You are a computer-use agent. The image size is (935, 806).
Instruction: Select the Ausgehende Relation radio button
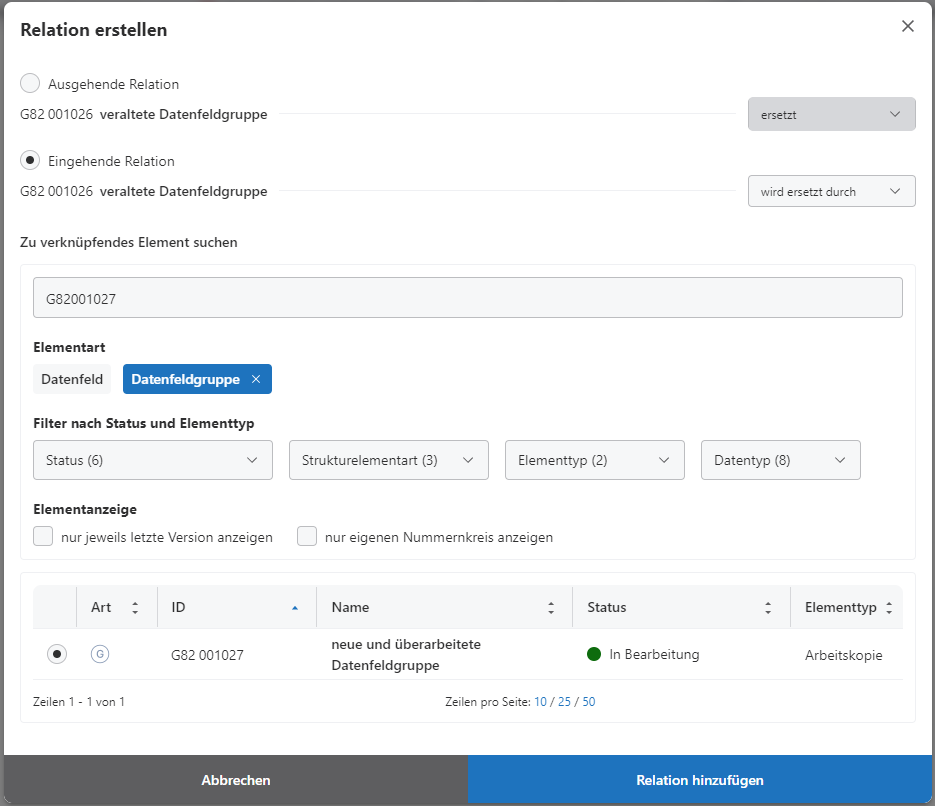(x=31, y=84)
